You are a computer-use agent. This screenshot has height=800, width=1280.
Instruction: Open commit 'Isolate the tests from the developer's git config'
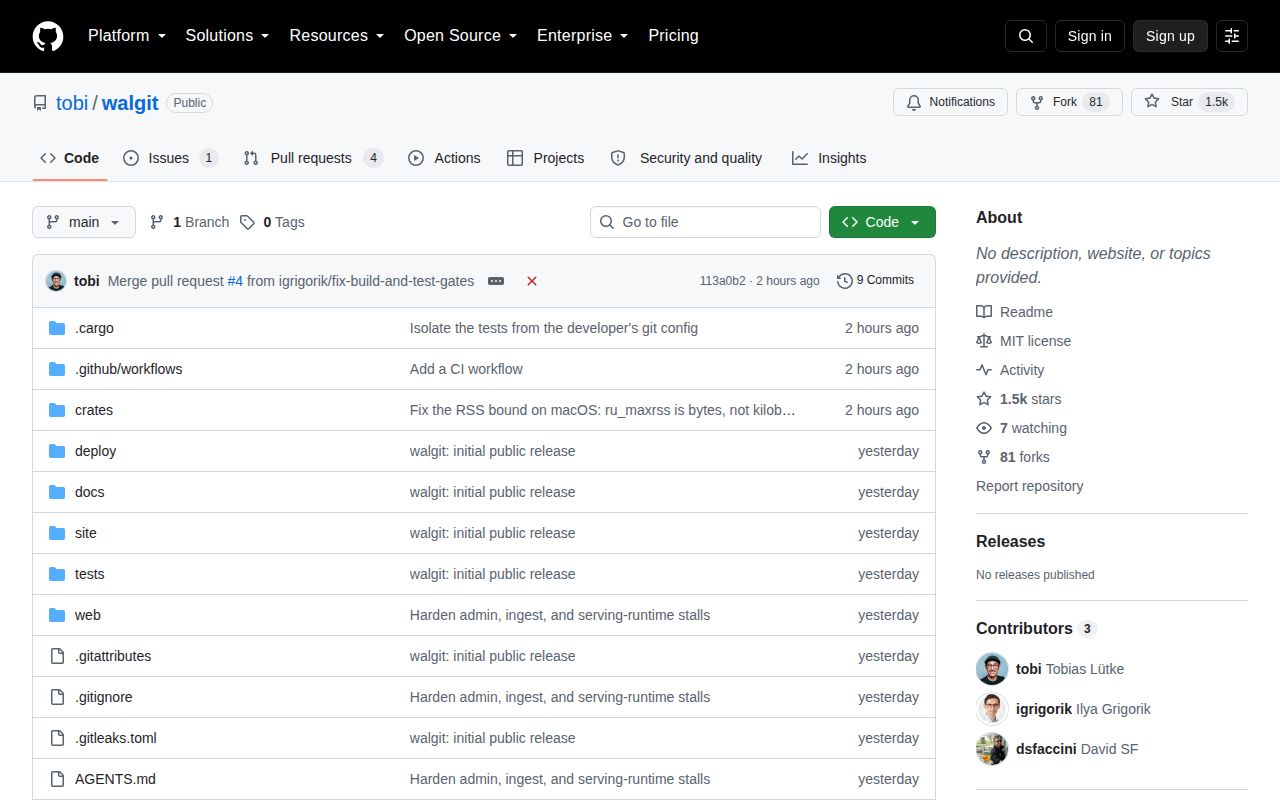coord(554,328)
